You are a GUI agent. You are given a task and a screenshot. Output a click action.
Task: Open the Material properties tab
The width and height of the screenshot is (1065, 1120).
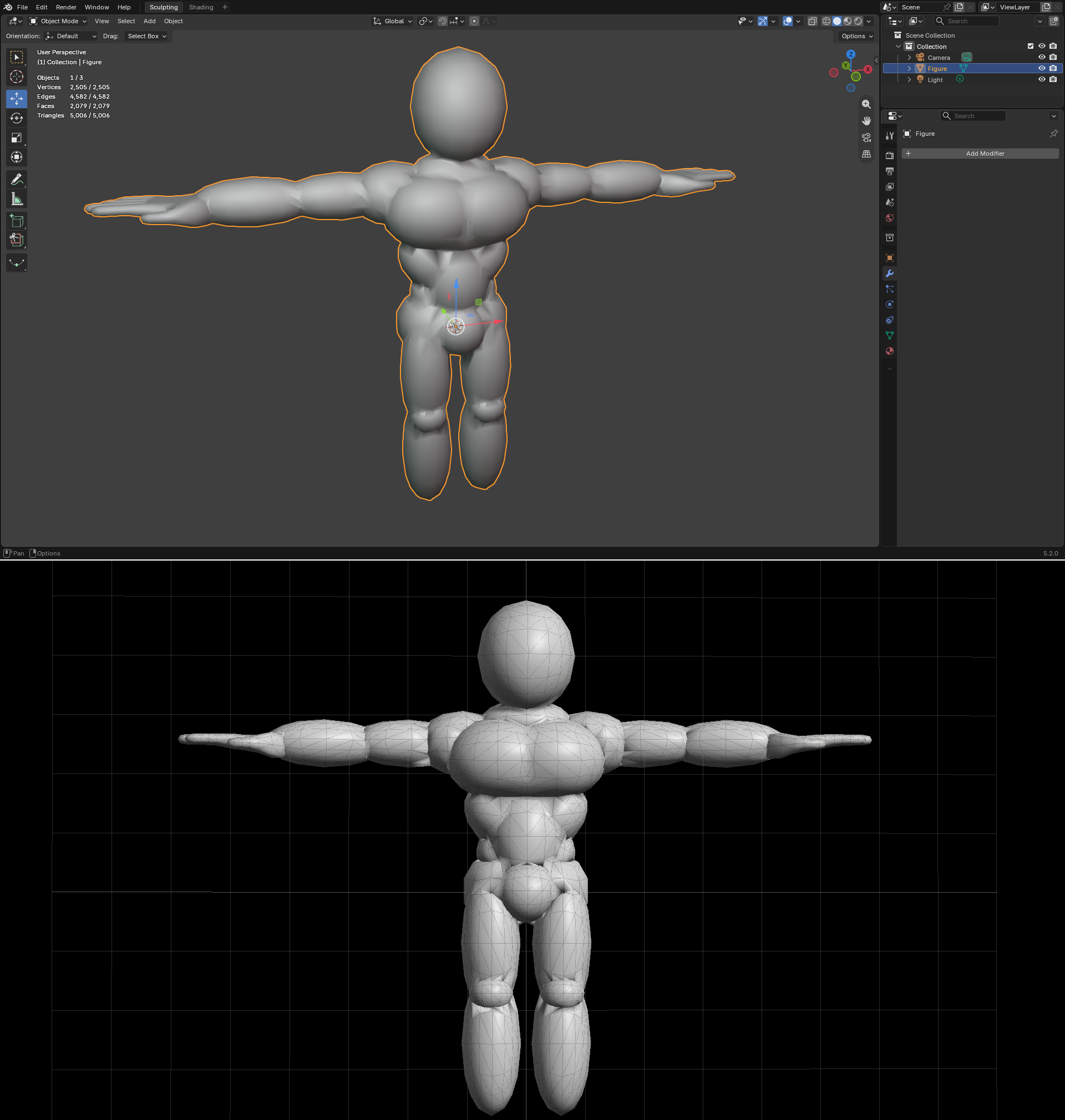[x=890, y=351]
